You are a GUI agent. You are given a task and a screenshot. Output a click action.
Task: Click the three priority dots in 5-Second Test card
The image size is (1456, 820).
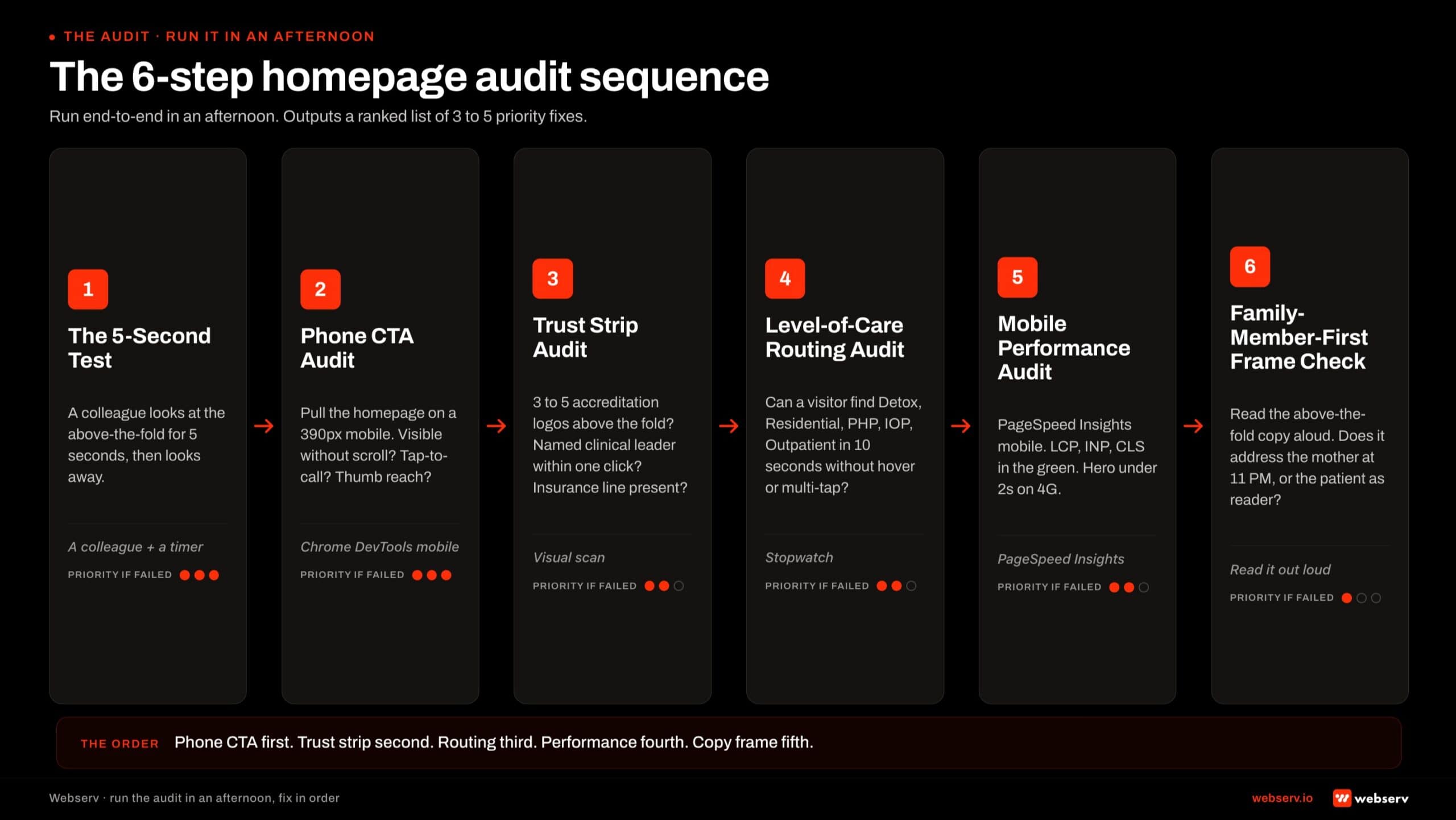point(199,575)
